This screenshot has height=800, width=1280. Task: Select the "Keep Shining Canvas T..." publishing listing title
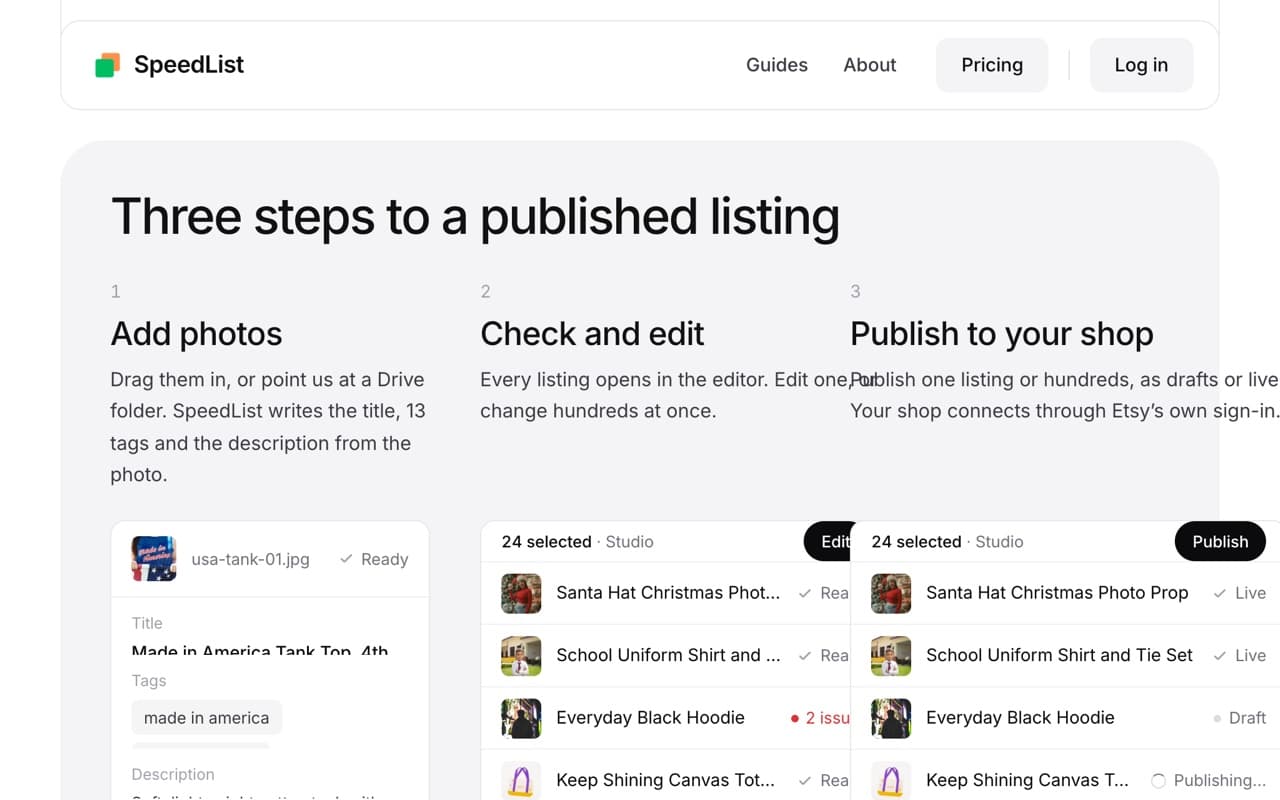click(1027, 780)
